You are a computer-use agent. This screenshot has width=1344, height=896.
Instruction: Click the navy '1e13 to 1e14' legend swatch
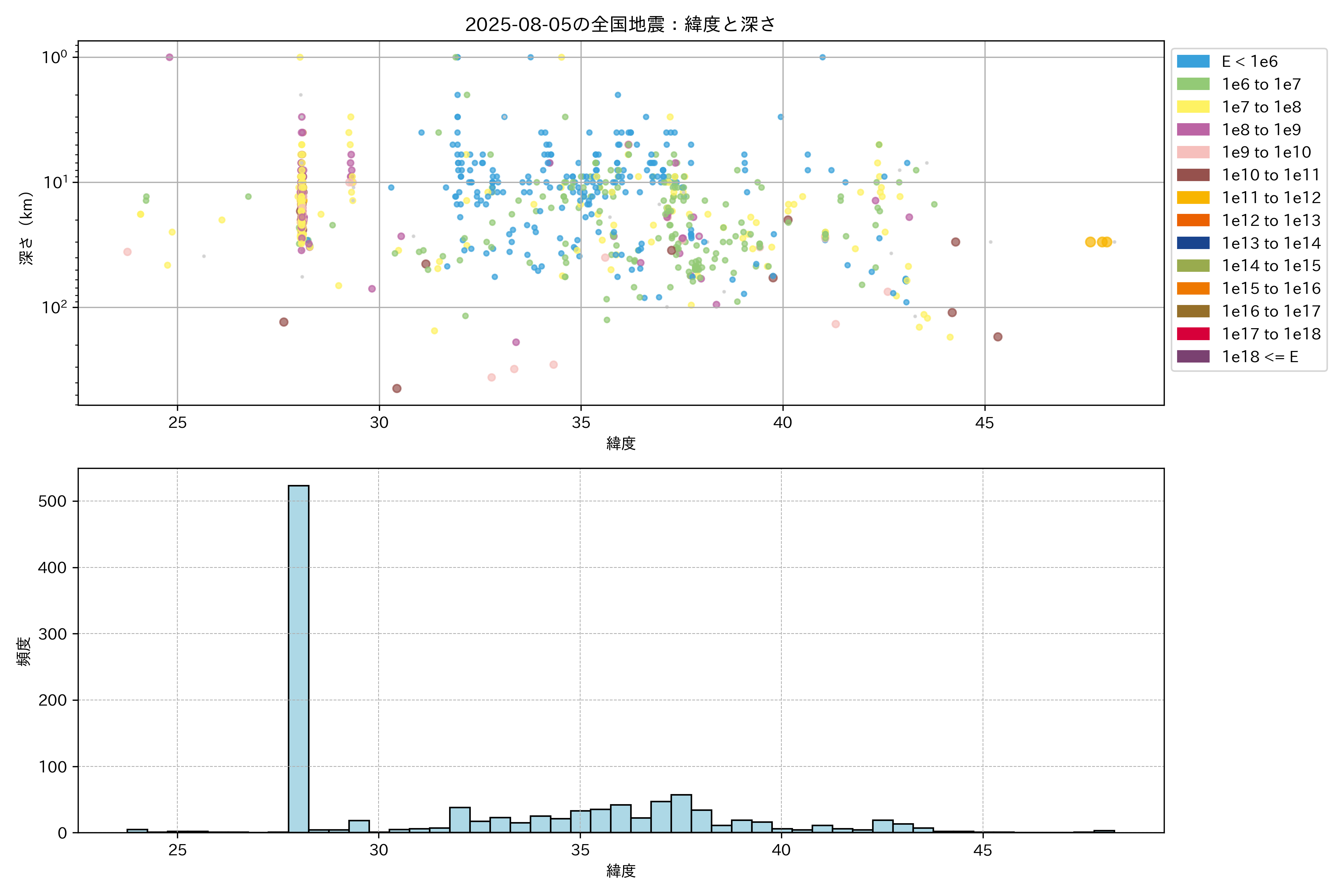[x=1192, y=243]
